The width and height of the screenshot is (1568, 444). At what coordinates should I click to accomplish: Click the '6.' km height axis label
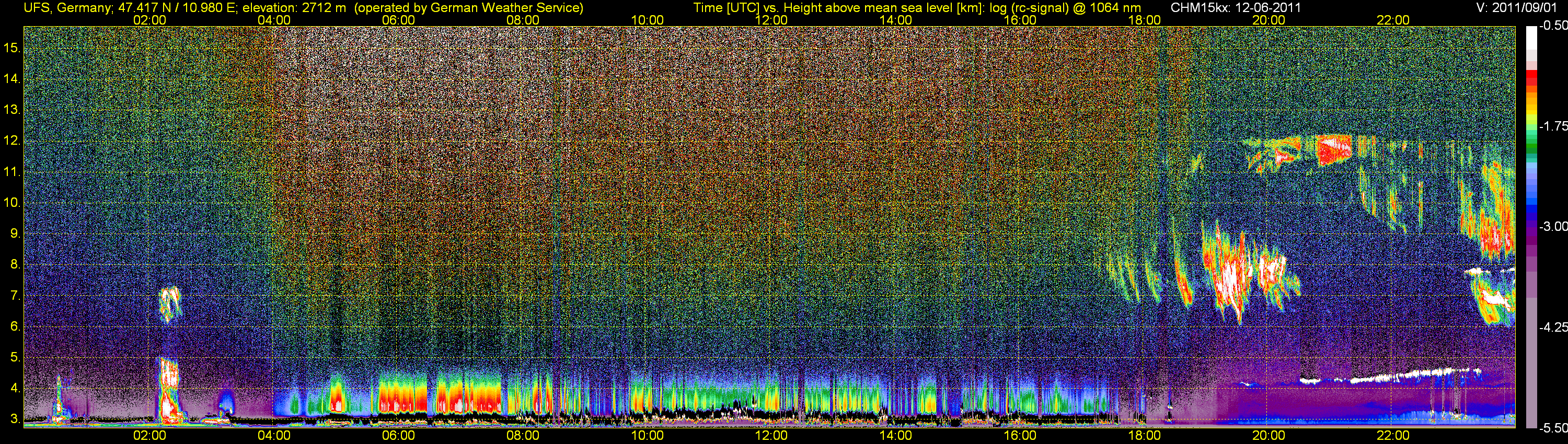(x=15, y=326)
